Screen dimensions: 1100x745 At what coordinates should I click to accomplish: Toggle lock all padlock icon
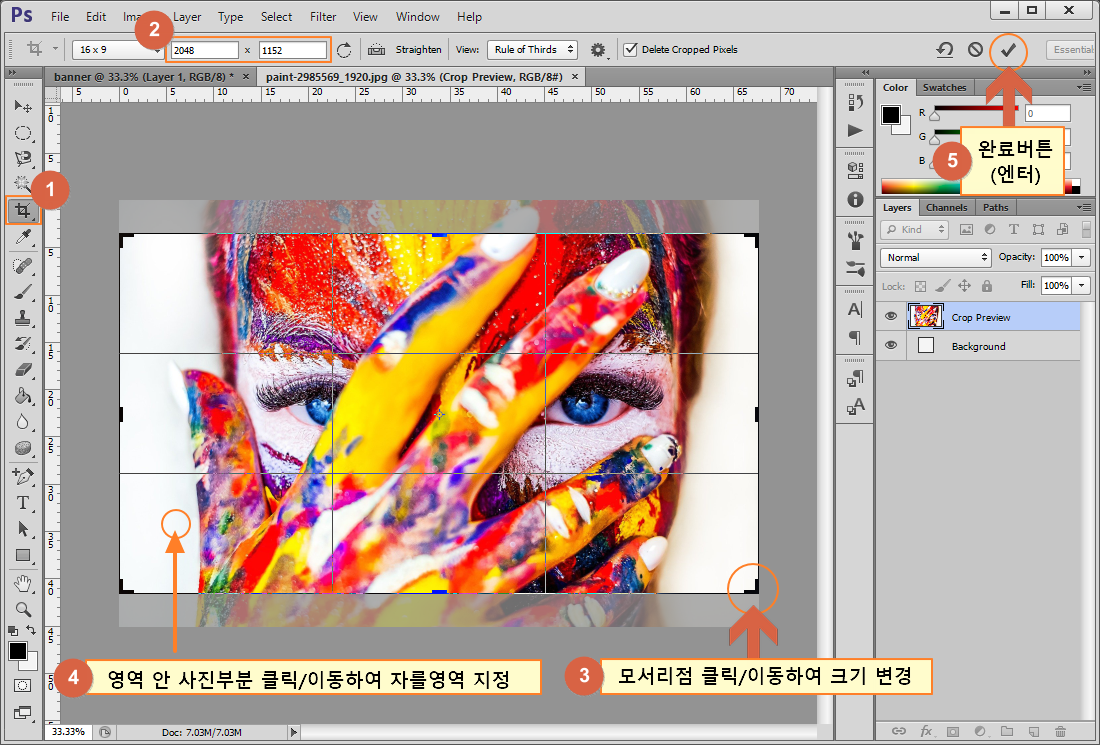click(x=986, y=286)
